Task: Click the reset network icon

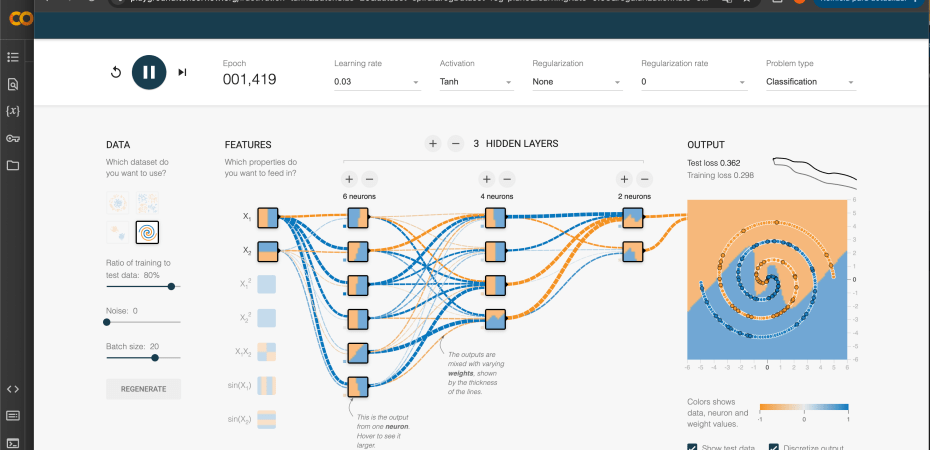Action: tap(116, 72)
